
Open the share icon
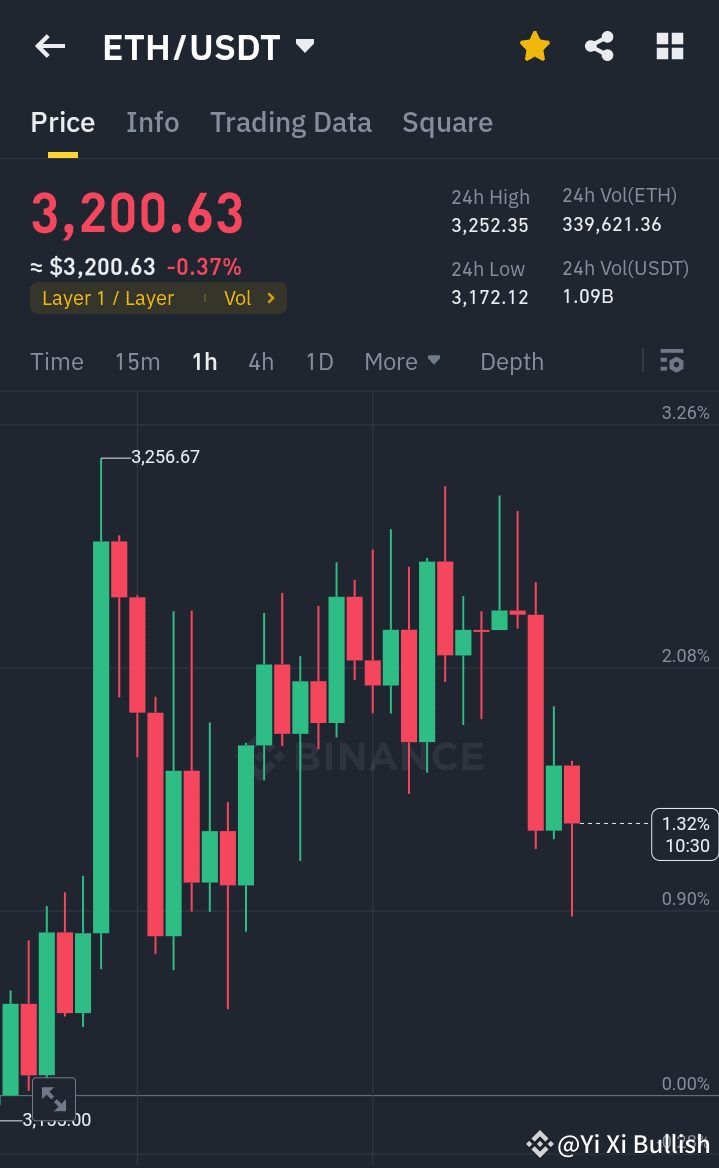599,46
